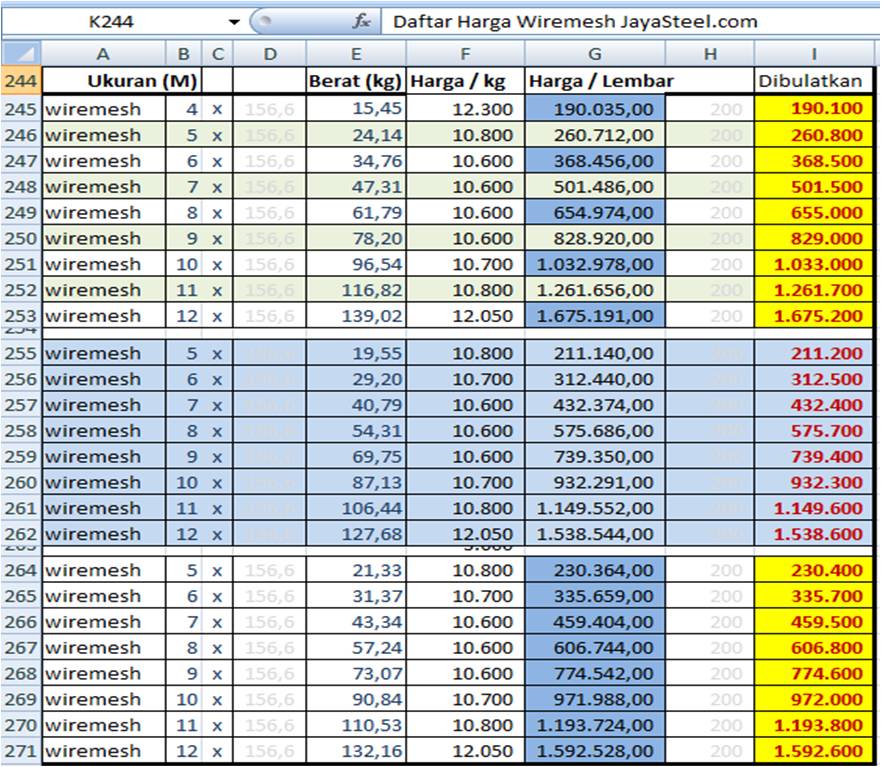This screenshot has height=767, width=881.
Task: Select cell with weight 34,76
Action: click(x=356, y=161)
